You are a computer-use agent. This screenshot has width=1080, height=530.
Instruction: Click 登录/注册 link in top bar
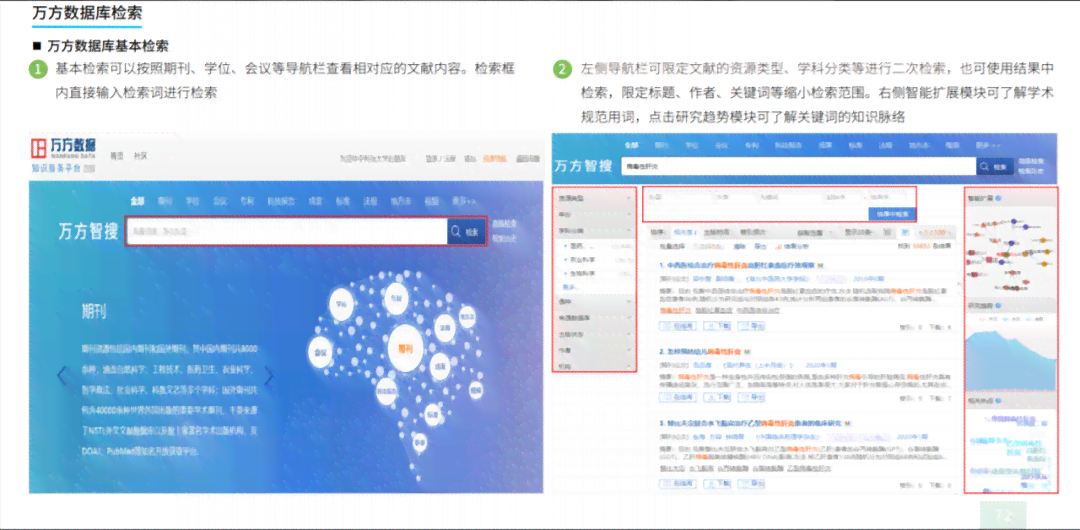click(441, 159)
